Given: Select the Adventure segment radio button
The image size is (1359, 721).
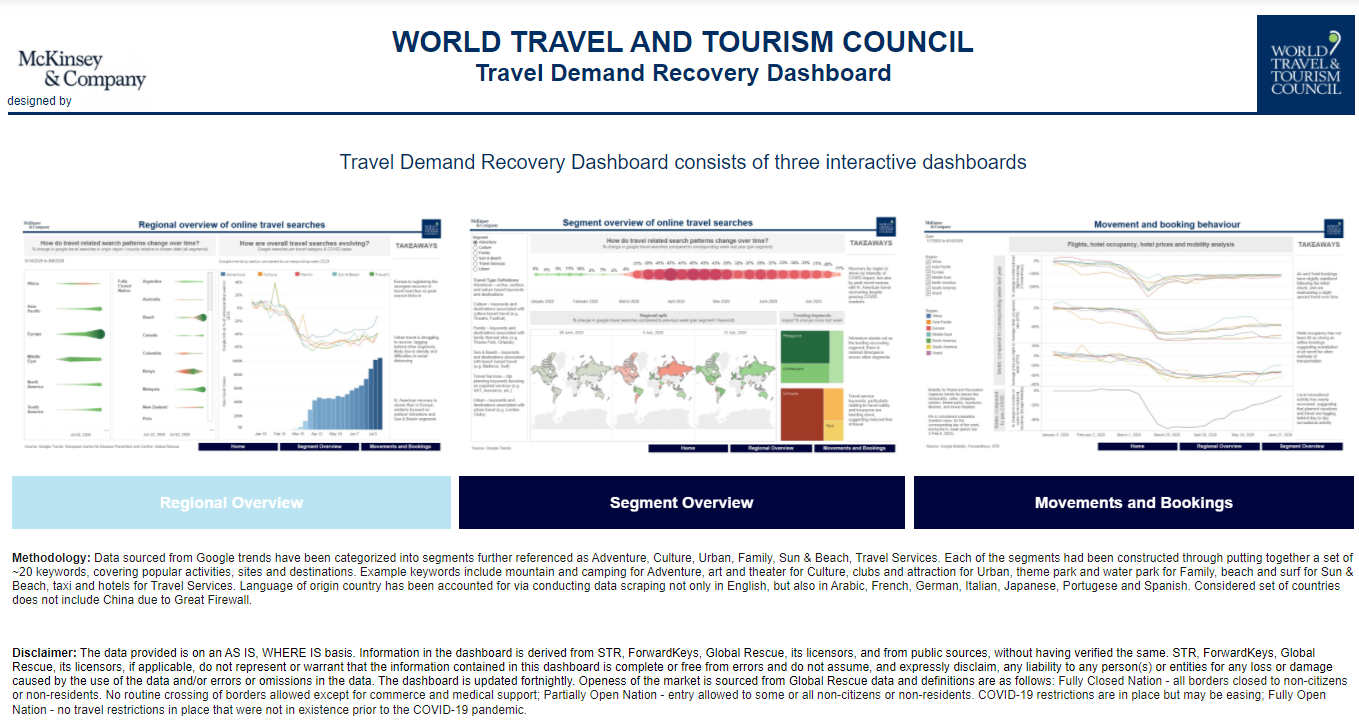Looking at the screenshot, I should tap(475, 241).
